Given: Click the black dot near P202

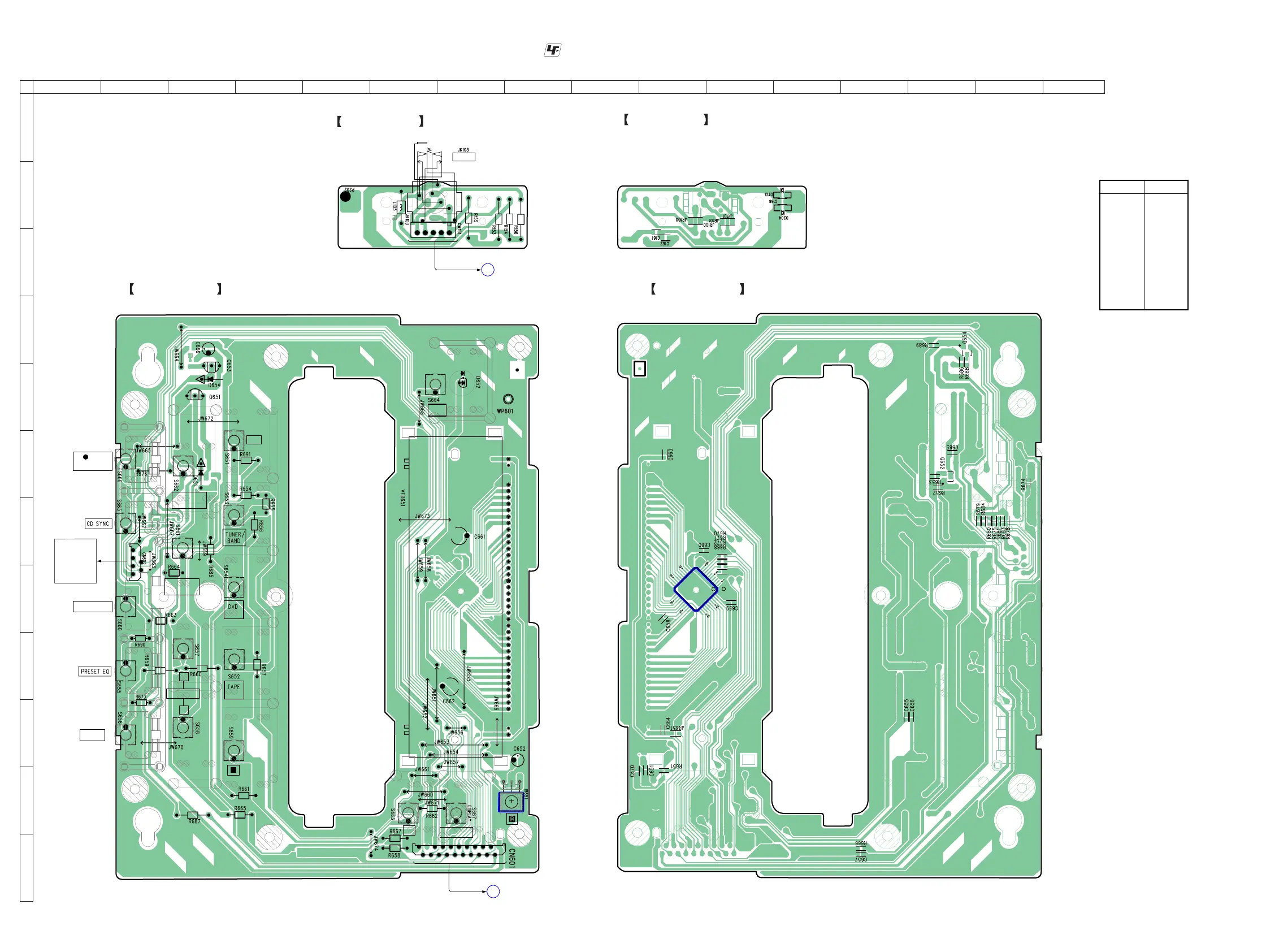Looking at the screenshot, I should [346, 197].
